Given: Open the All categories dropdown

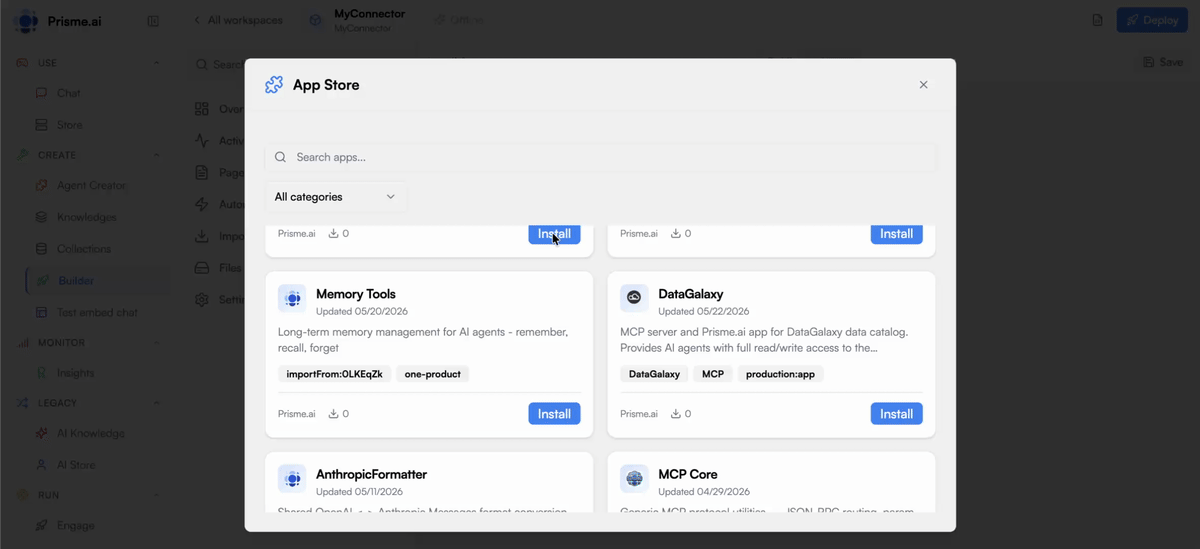Looking at the screenshot, I should click(x=335, y=197).
